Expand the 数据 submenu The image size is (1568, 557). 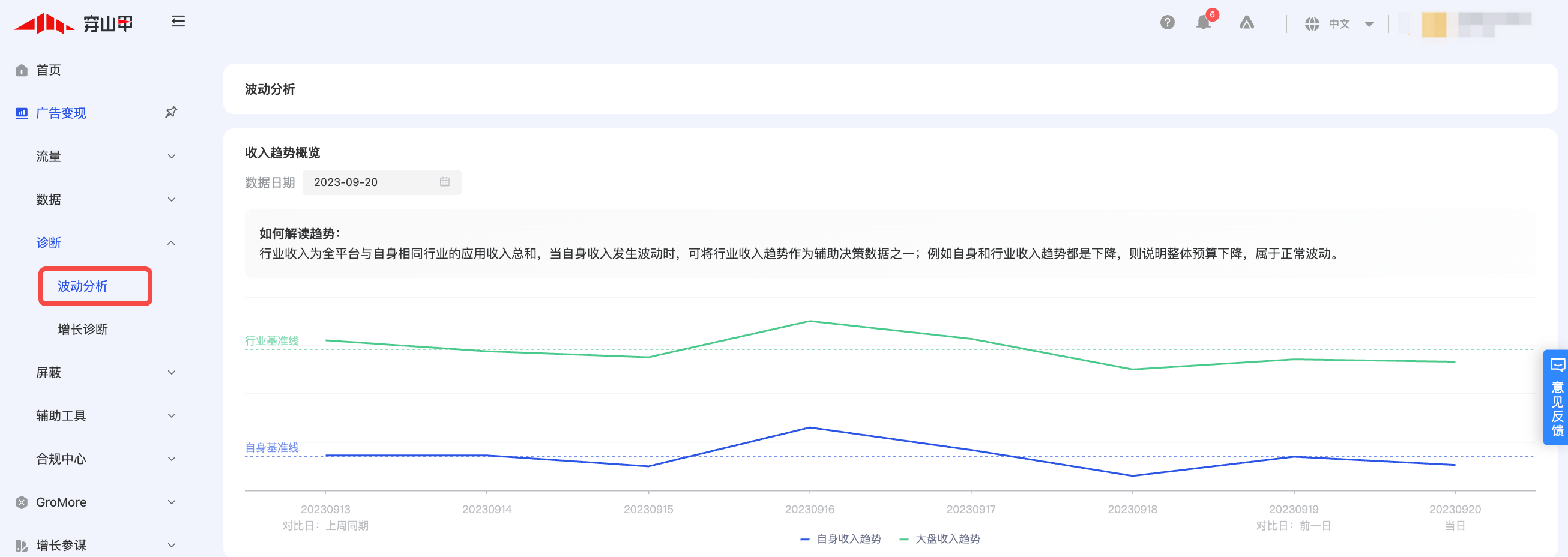point(171,200)
